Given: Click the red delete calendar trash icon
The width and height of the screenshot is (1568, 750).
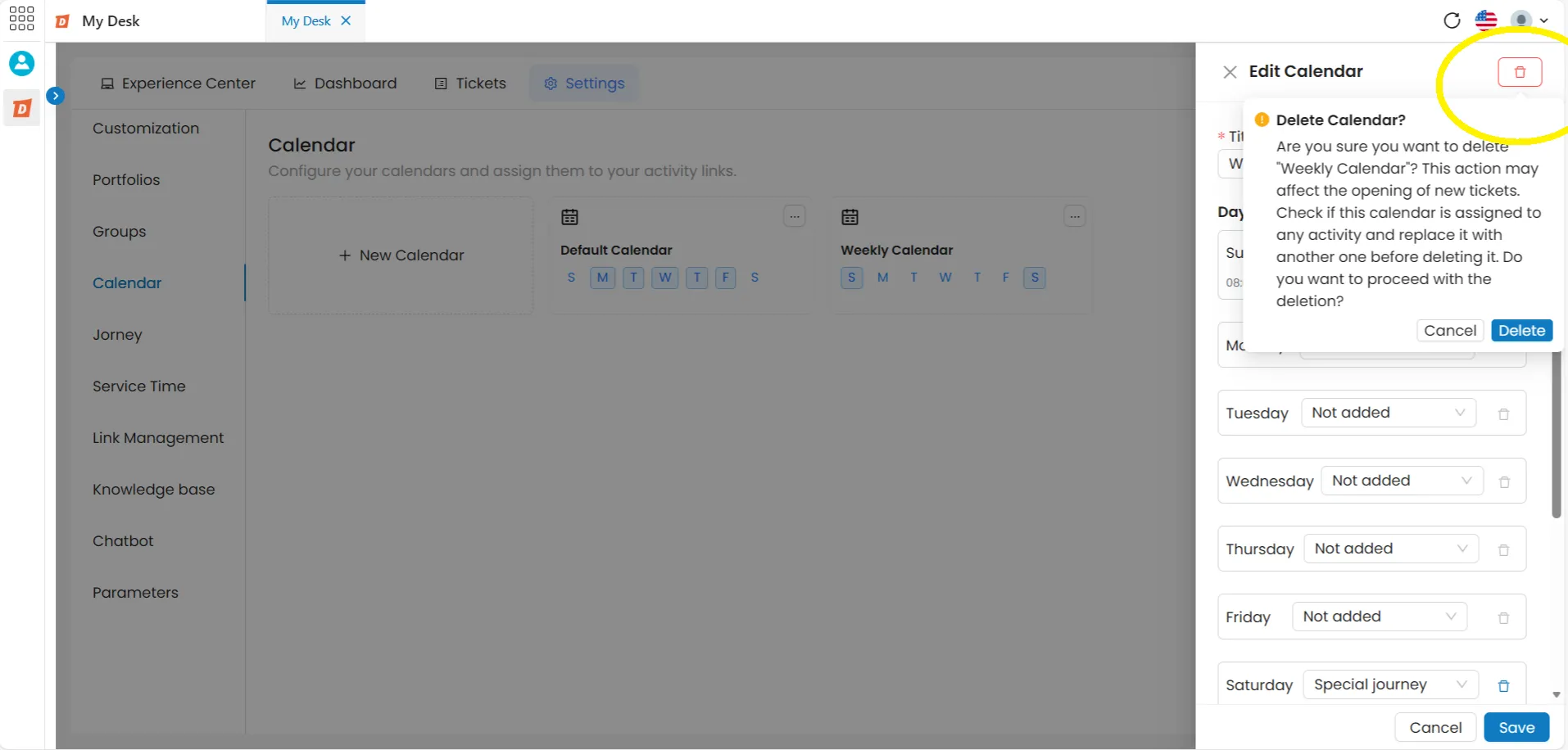Looking at the screenshot, I should pos(1520,72).
